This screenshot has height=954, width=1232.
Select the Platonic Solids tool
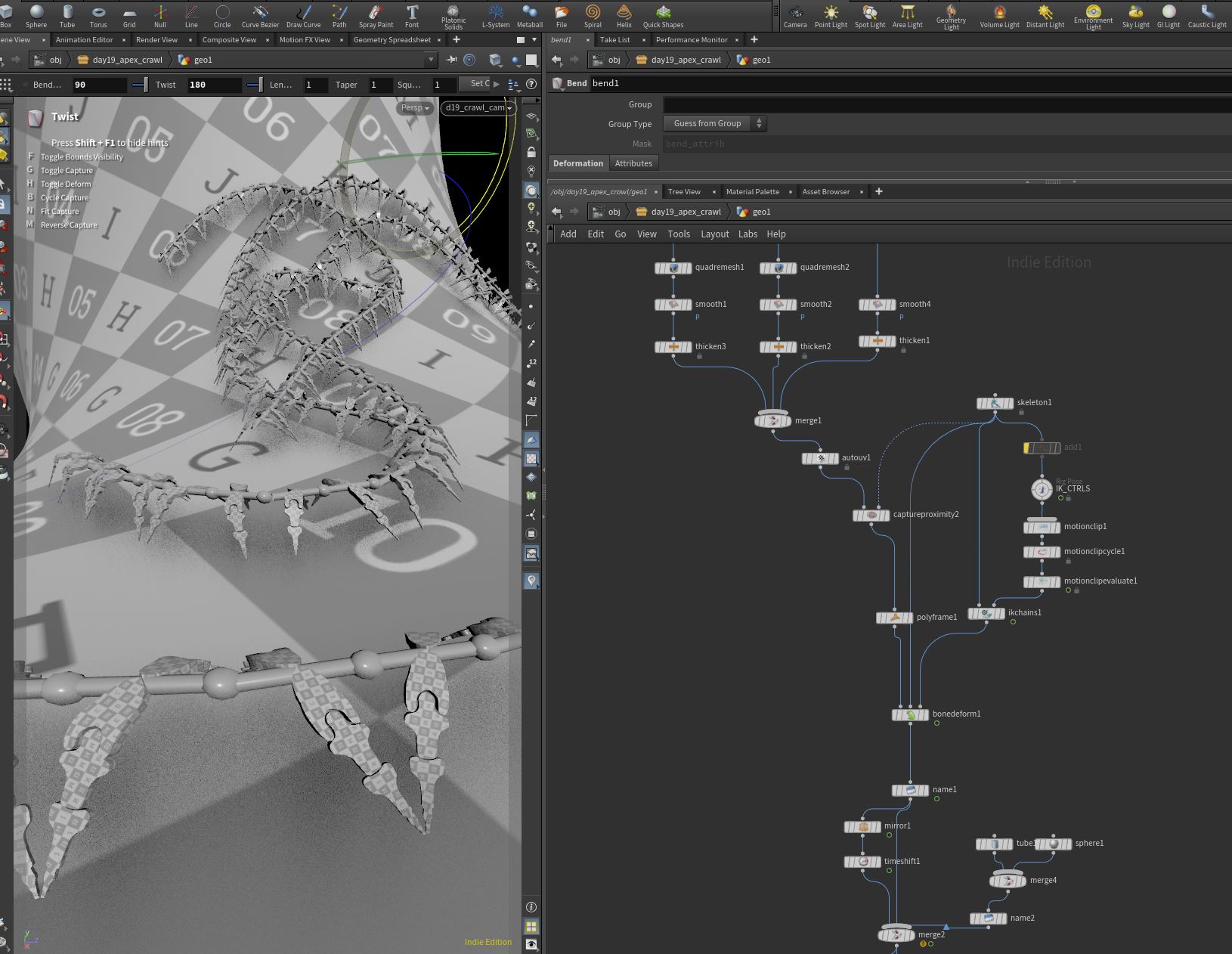click(x=453, y=17)
